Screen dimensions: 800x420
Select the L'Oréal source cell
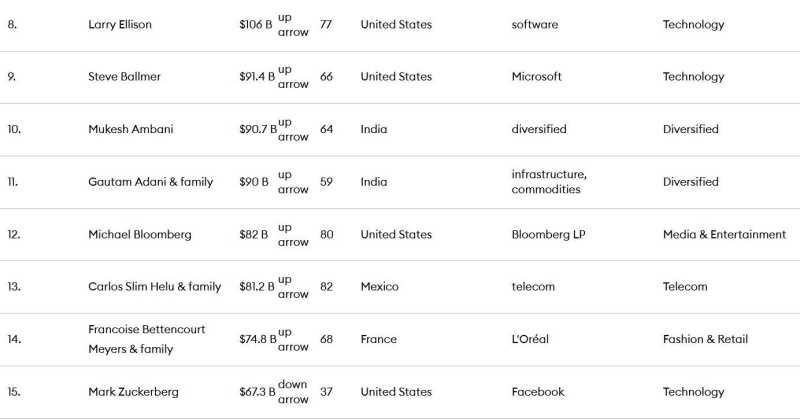click(x=530, y=340)
